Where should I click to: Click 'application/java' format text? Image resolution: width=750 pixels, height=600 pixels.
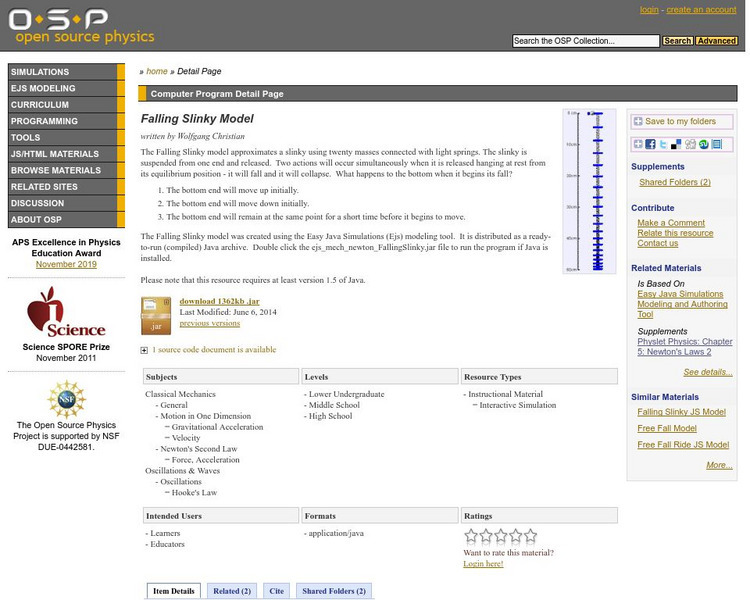coord(336,533)
